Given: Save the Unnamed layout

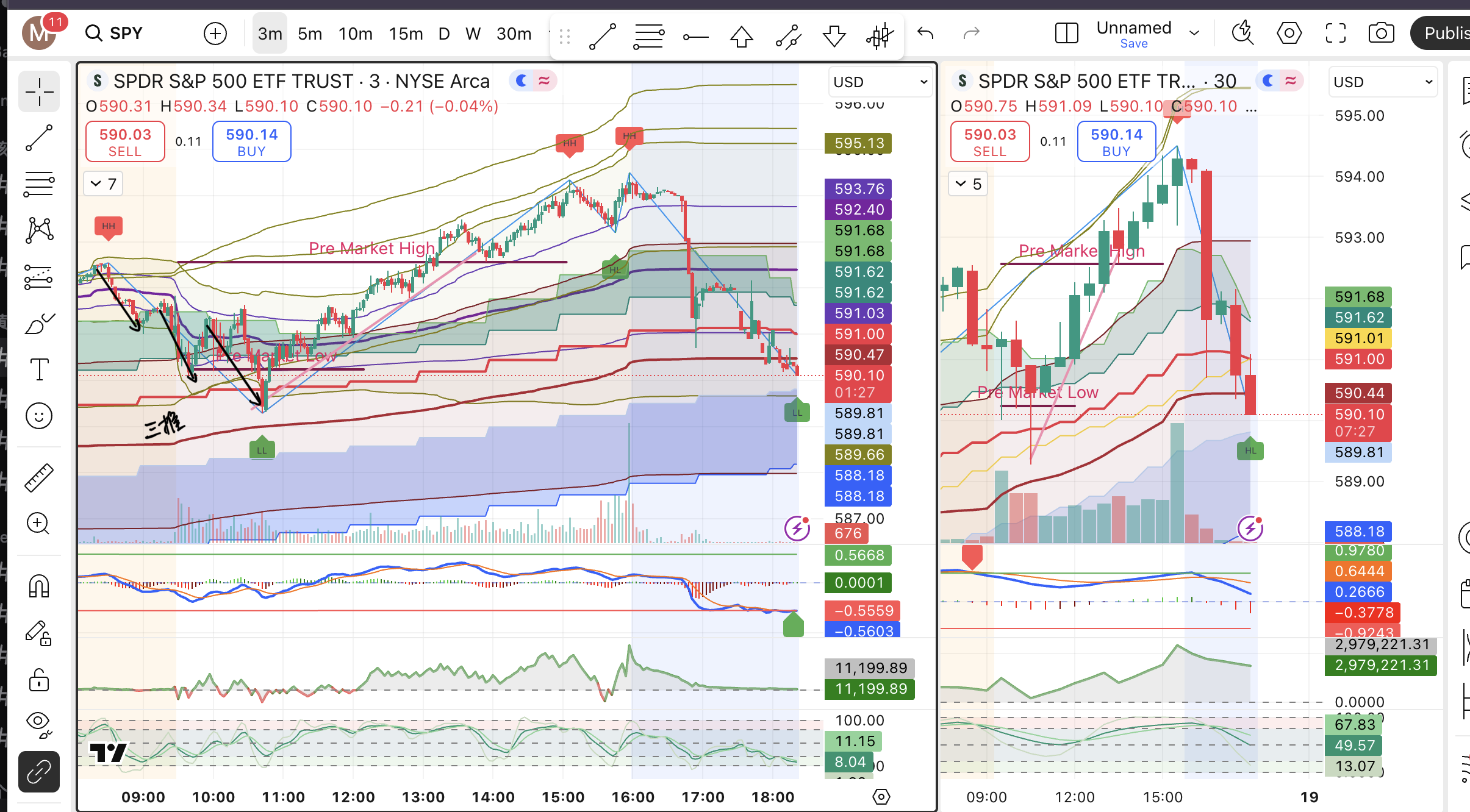Looking at the screenshot, I should [x=1134, y=43].
